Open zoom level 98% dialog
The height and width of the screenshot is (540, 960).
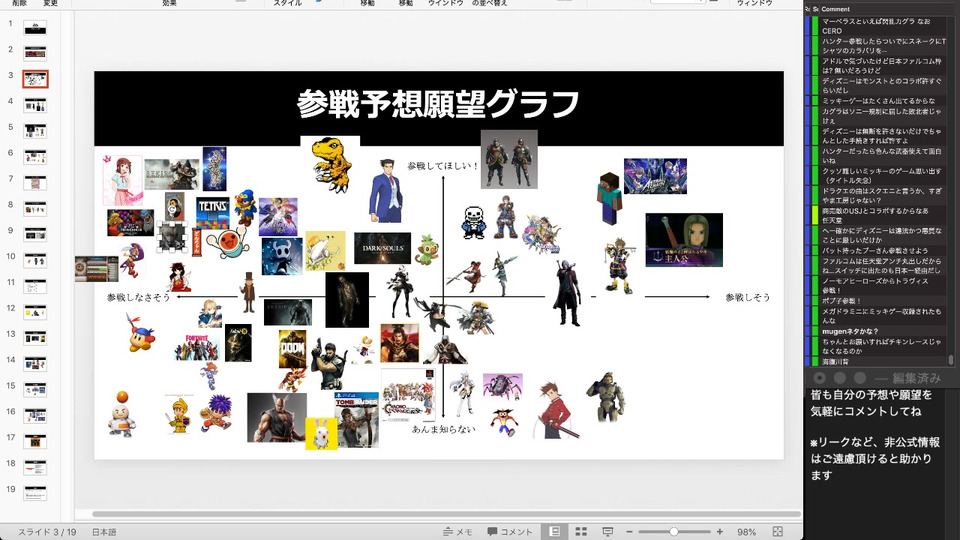click(746, 532)
